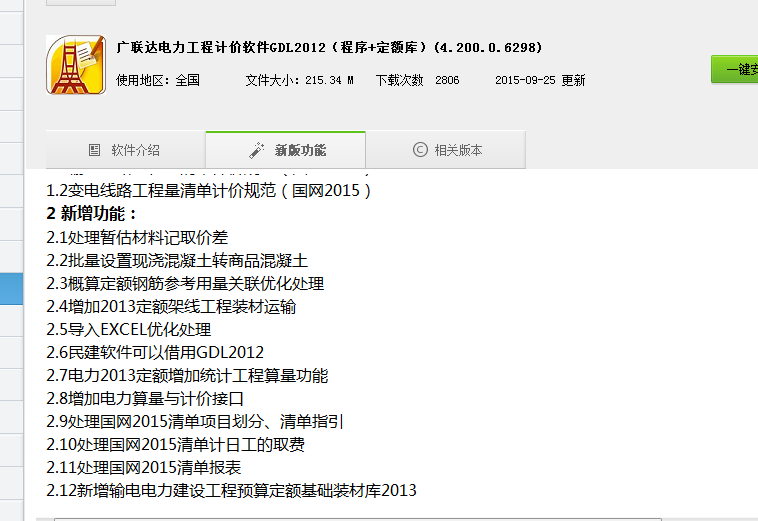Click the 2015-09-25 更新 date
758x521 pixels.
tap(540, 80)
